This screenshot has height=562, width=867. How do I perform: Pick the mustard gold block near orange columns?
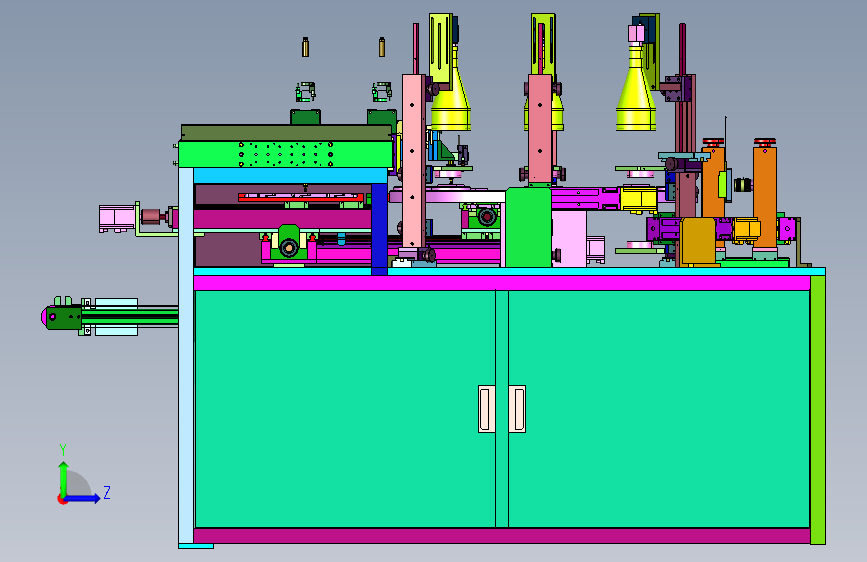[698, 241]
